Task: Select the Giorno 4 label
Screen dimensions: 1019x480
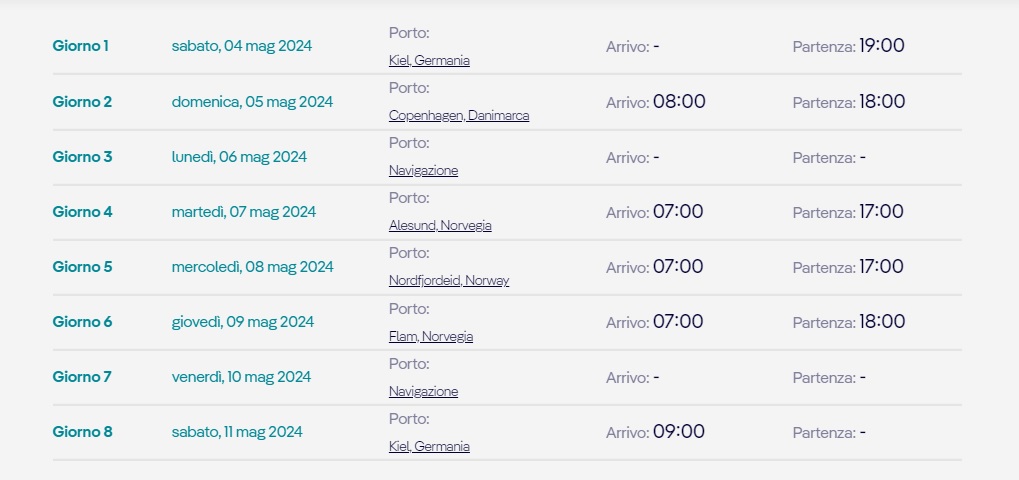Action: coord(82,212)
